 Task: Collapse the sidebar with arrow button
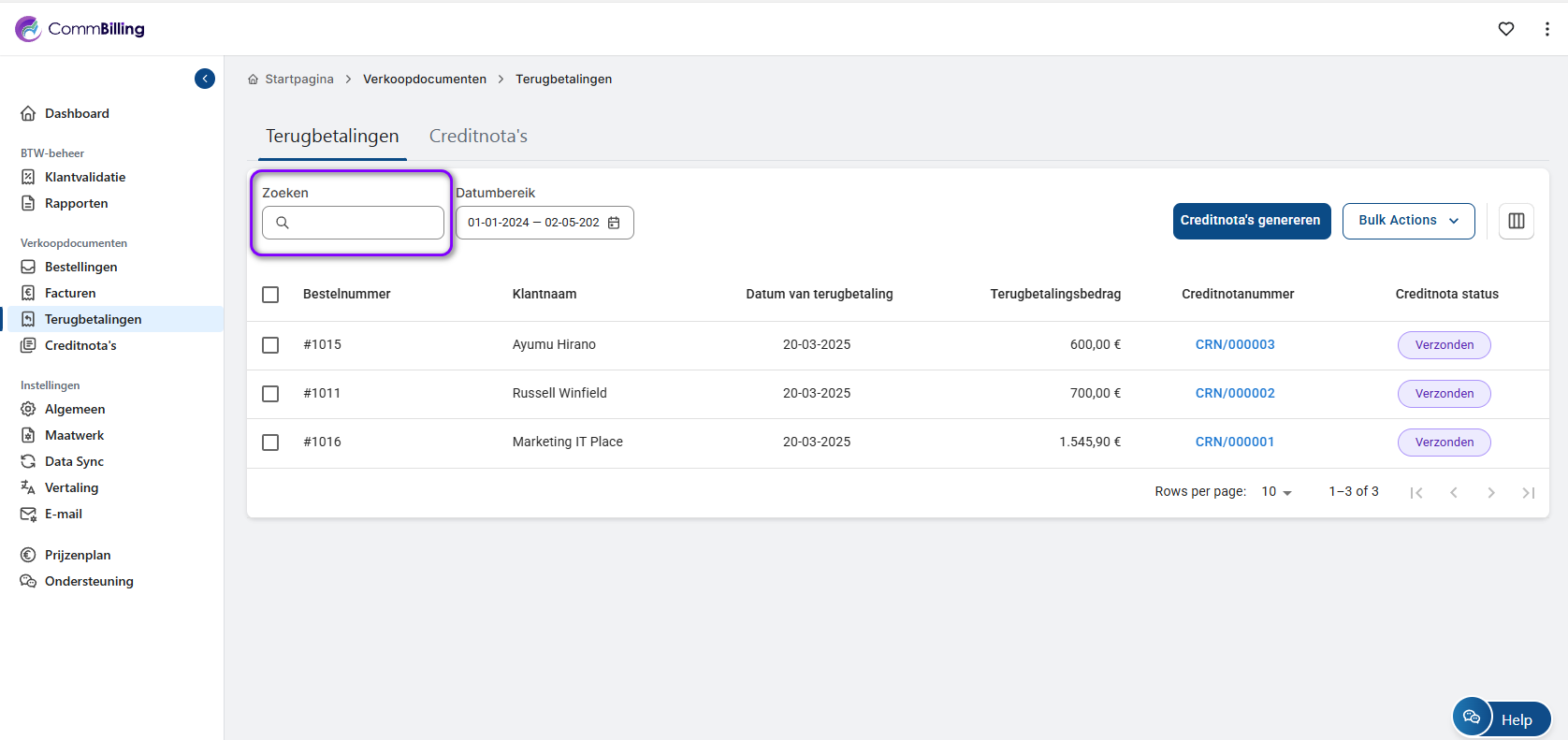click(205, 79)
